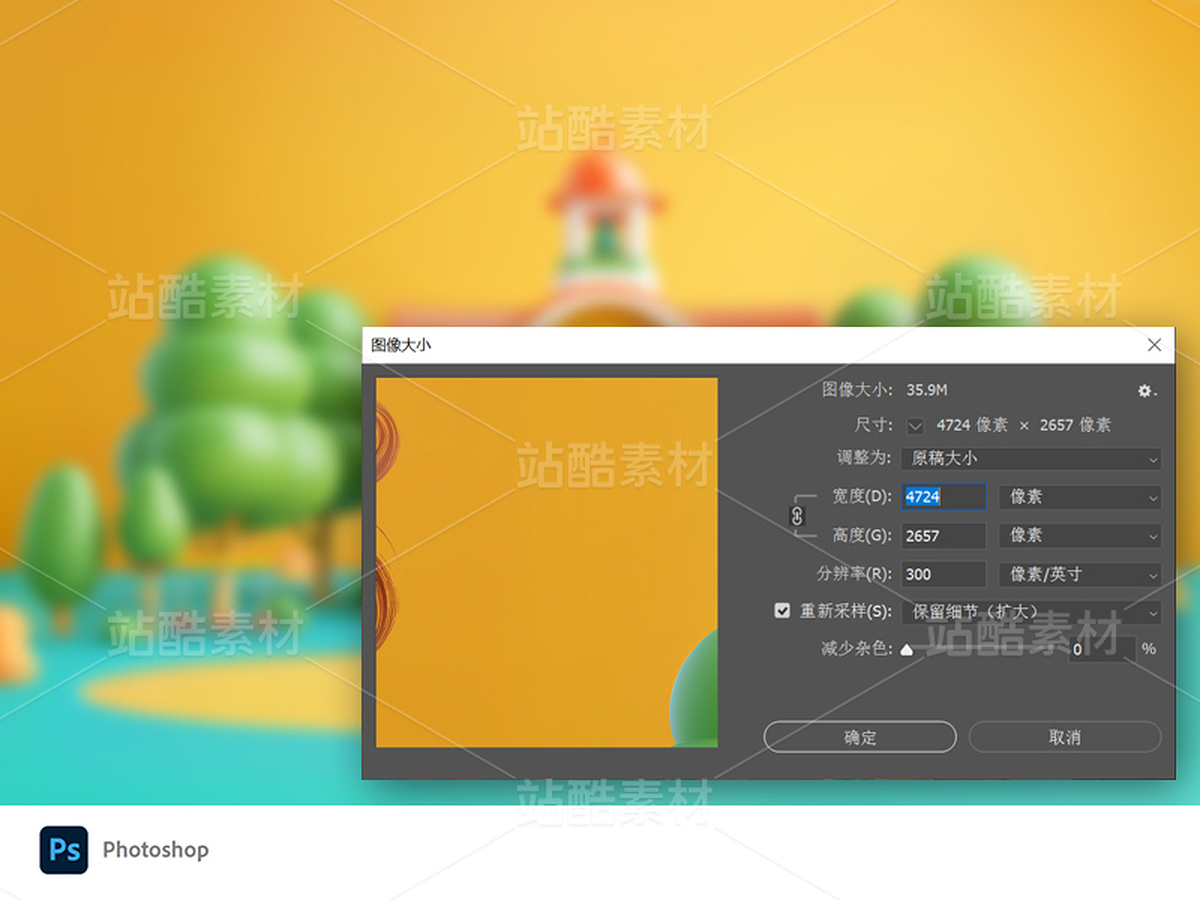Toggle the 重新采样(S) checkbox off
1200x900 pixels.
782,610
